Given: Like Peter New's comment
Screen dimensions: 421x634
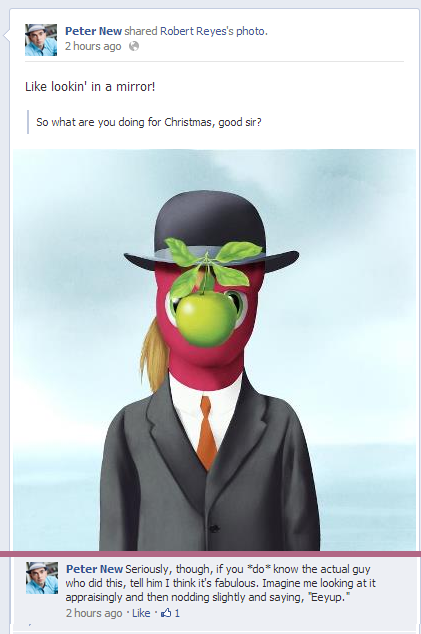Looking at the screenshot, I should coord(141,613).
